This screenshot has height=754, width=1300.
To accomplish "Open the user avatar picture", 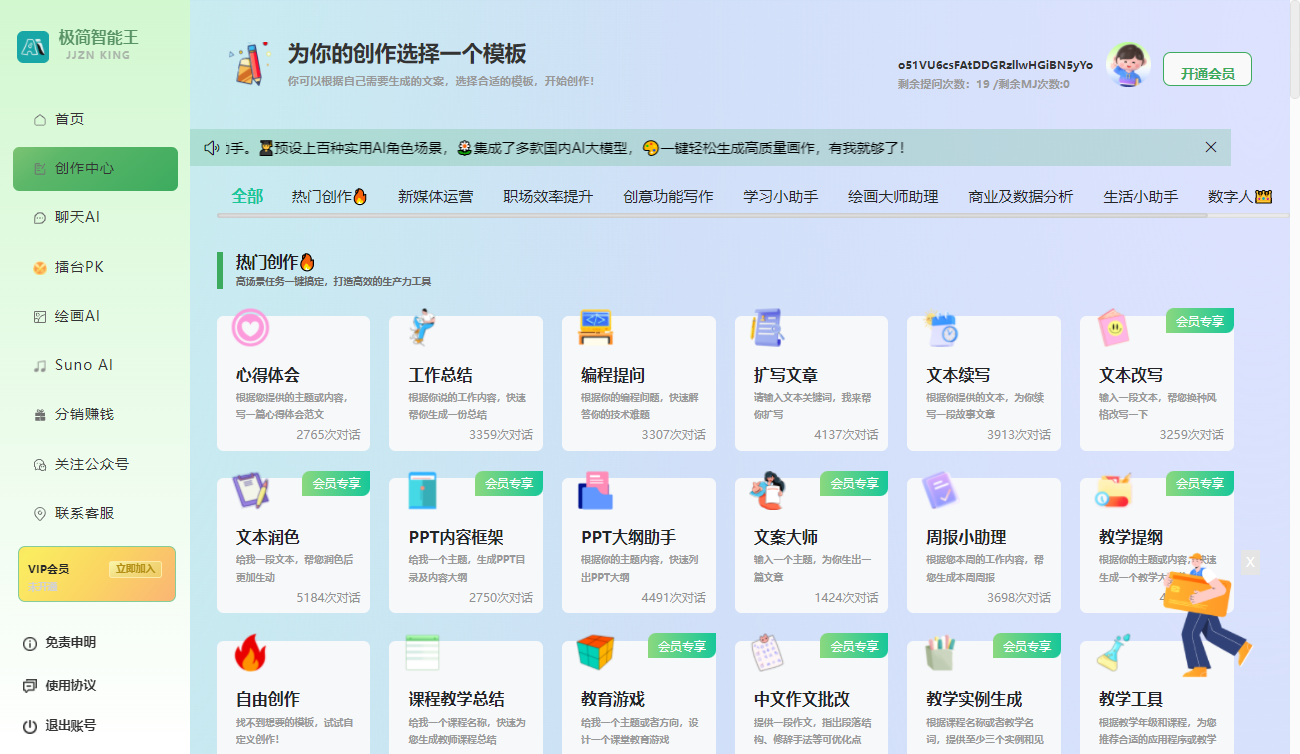I will [x=1128, y=65].
